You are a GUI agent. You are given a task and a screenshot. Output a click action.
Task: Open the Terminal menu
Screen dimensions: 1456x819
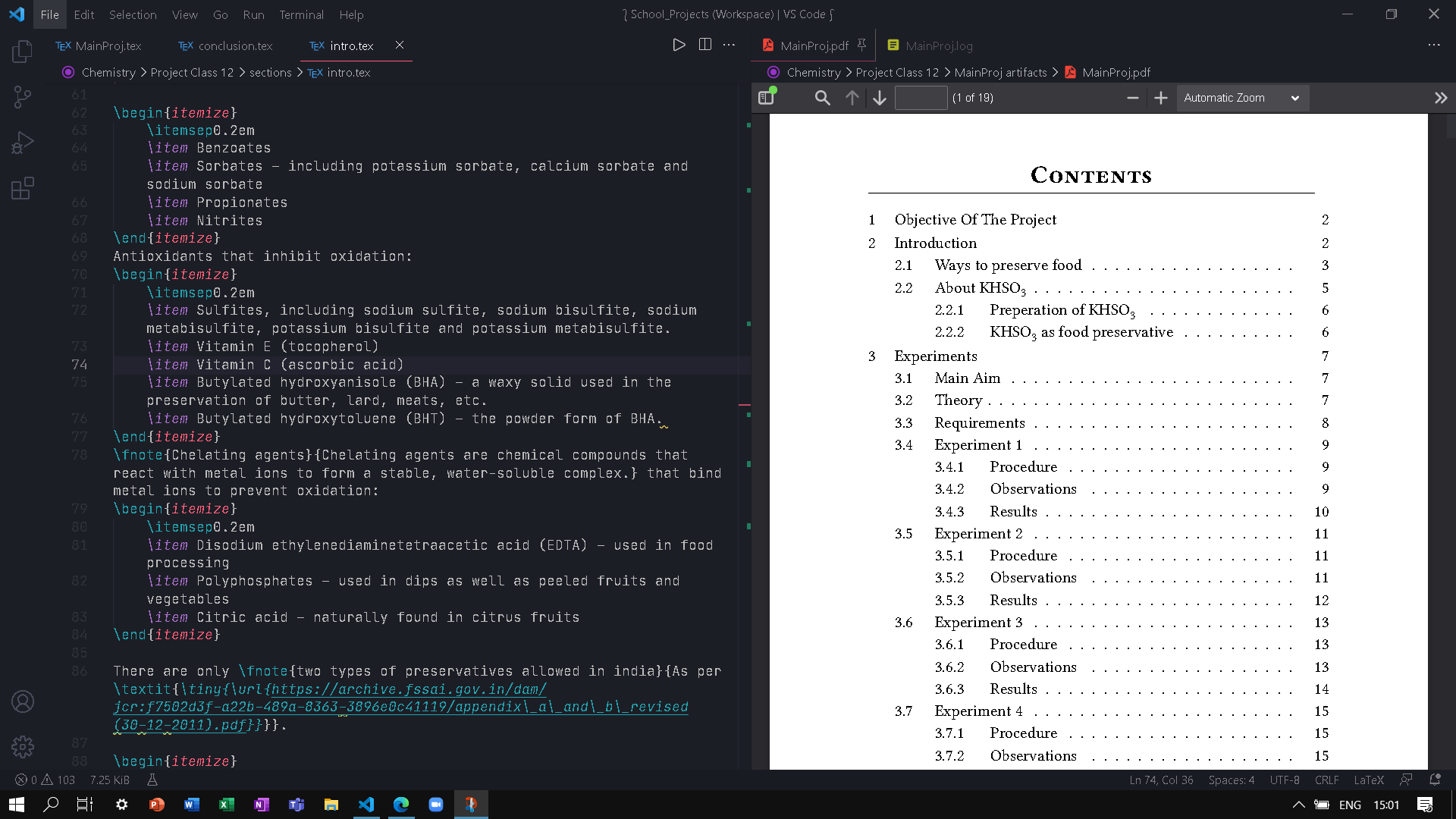tap(301, 14)
